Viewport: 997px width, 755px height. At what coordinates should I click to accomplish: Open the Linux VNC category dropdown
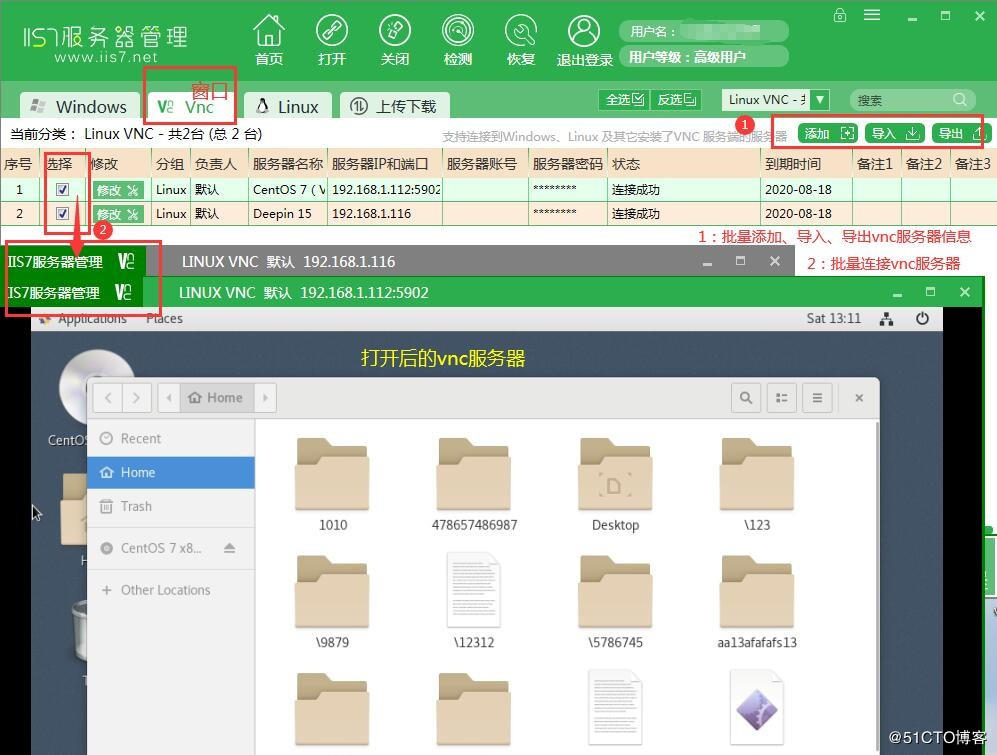pos(818,99)
